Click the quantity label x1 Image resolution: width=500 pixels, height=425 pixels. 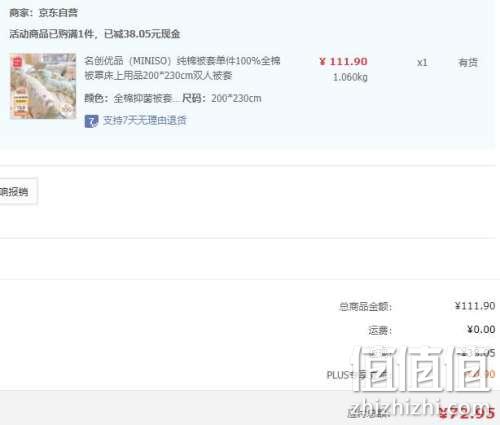pyautogui.click(x=422, y=62)
